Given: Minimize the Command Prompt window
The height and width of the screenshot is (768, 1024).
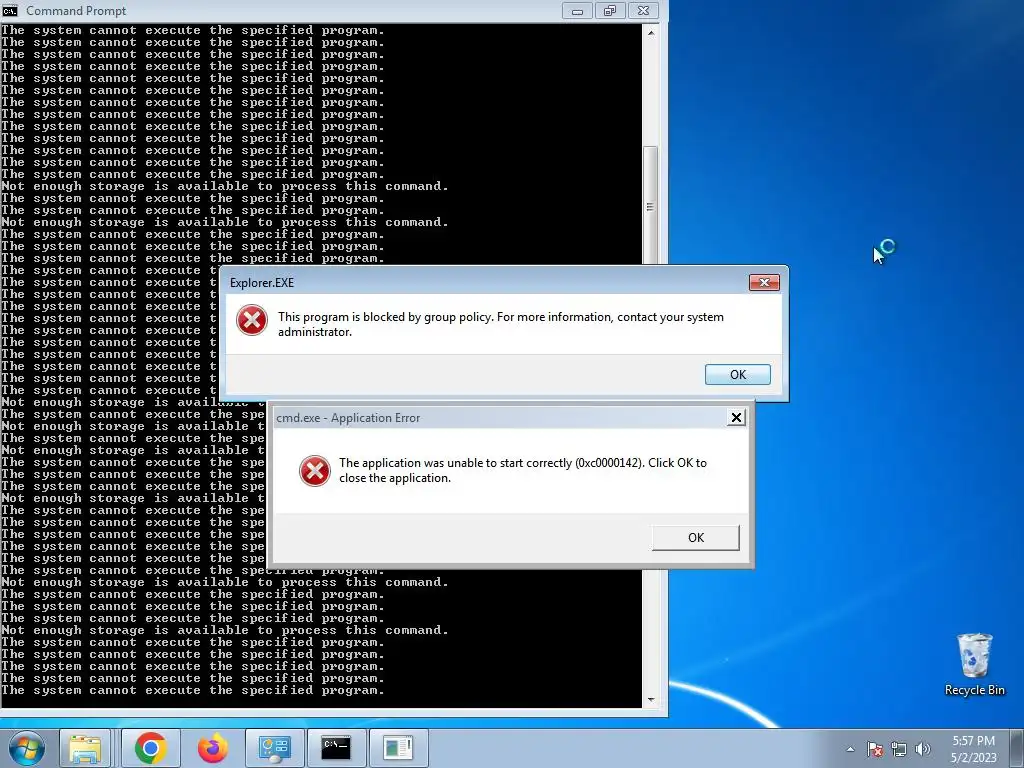Looking at the screenshot, I should [x=577, y=10].
